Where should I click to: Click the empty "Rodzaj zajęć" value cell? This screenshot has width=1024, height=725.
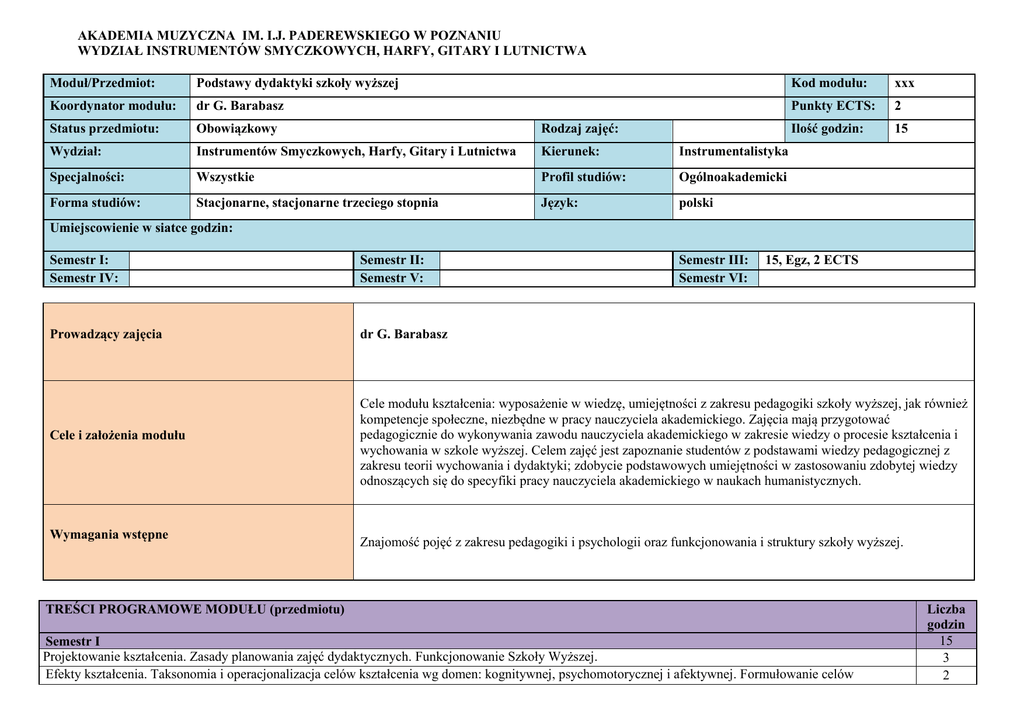coord(727,129)
